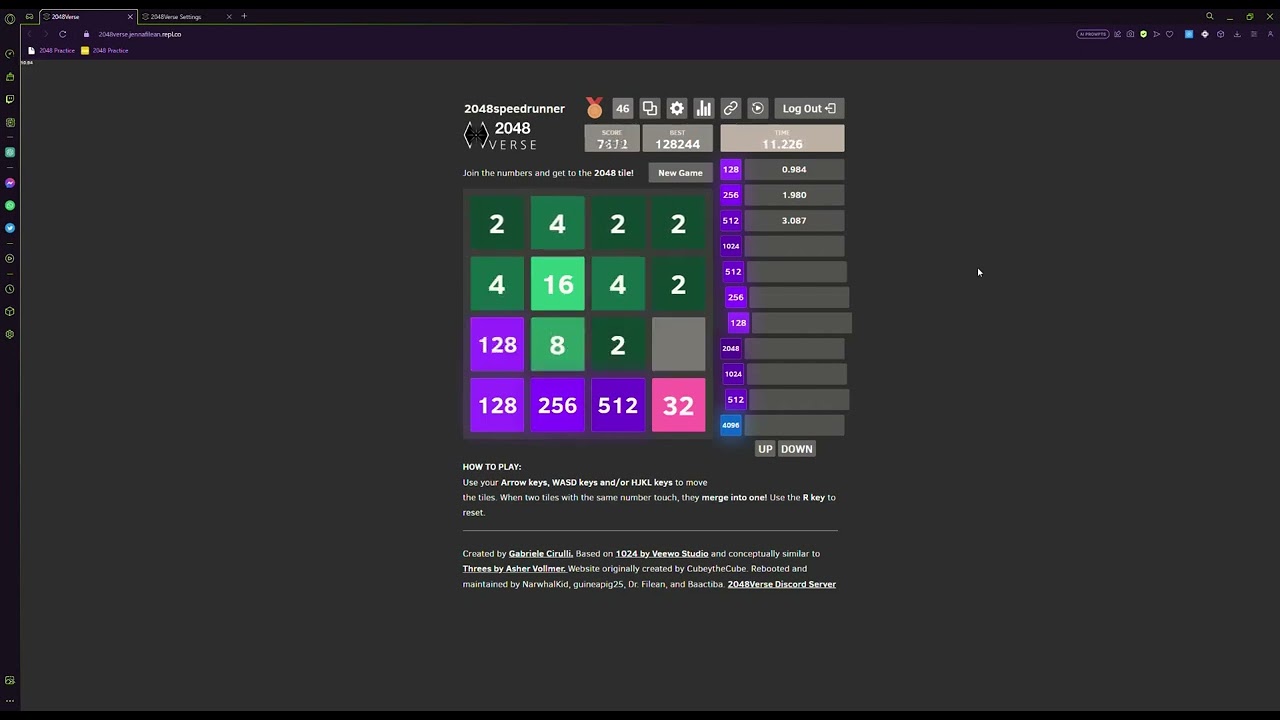
Task: Click the blue 4096 split label
Action: (731, 425)
